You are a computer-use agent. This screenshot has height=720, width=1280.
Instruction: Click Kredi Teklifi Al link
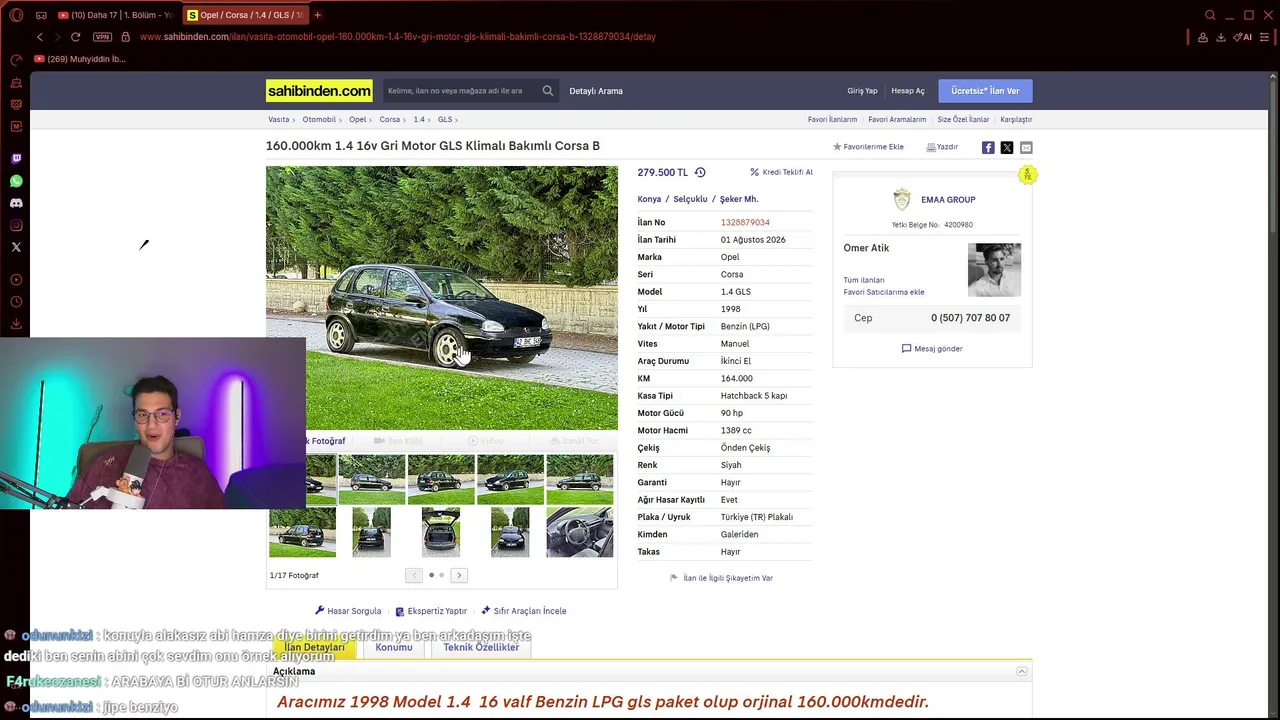click(781, 172)
